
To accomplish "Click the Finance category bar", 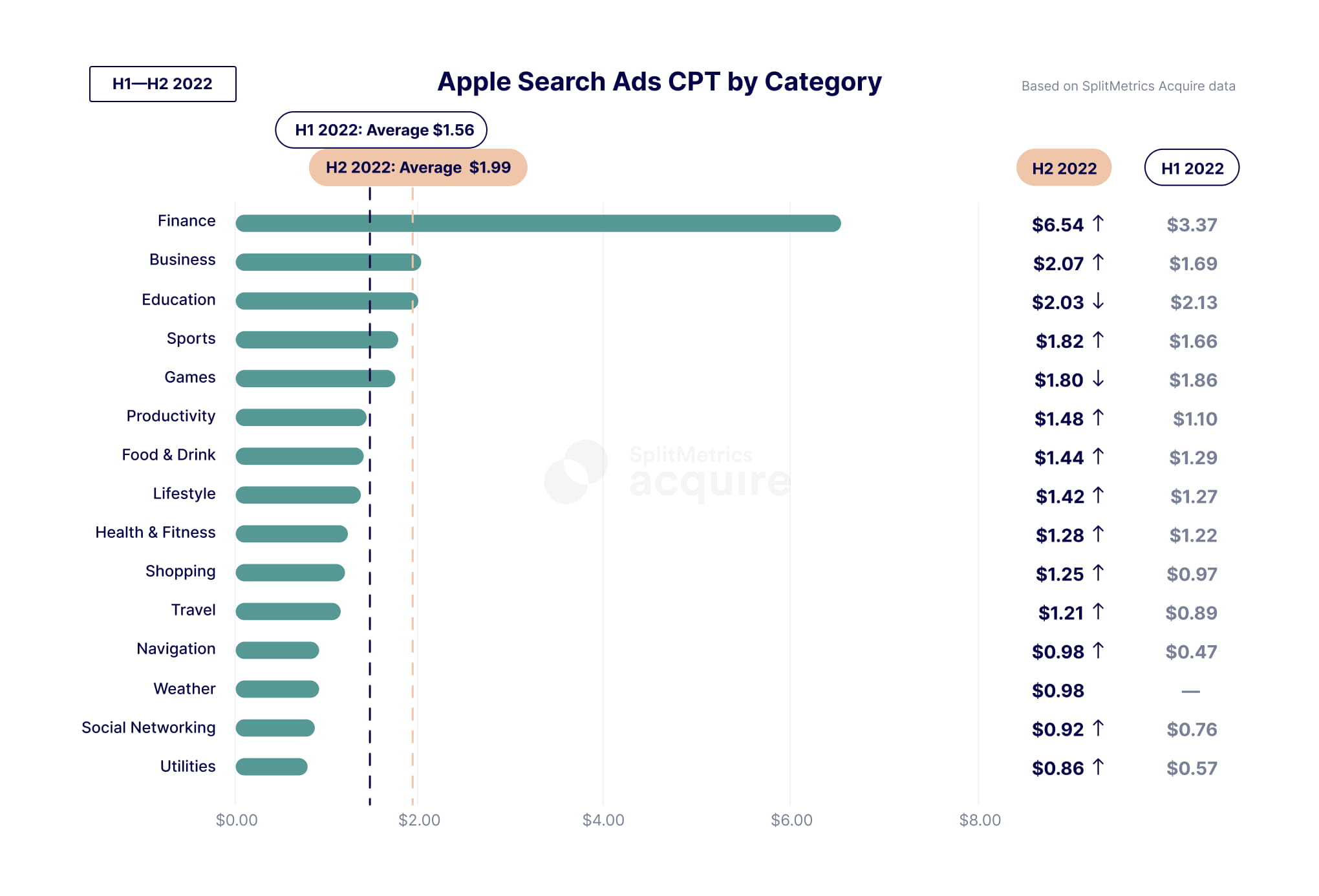I will [538, 224].
